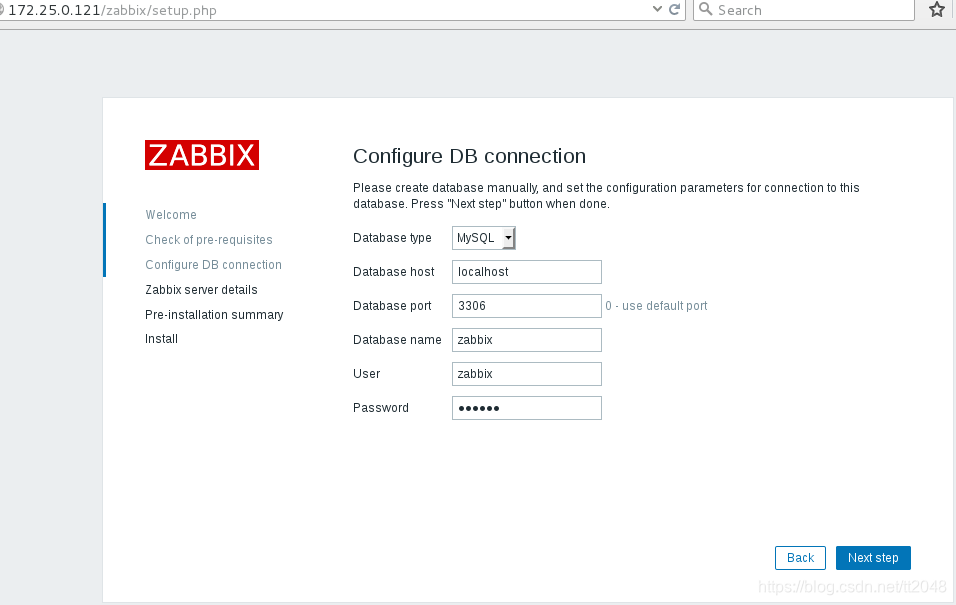Select the Welcome setup step
Viewport: 956px width, 605px height.
tap(171, 215)
